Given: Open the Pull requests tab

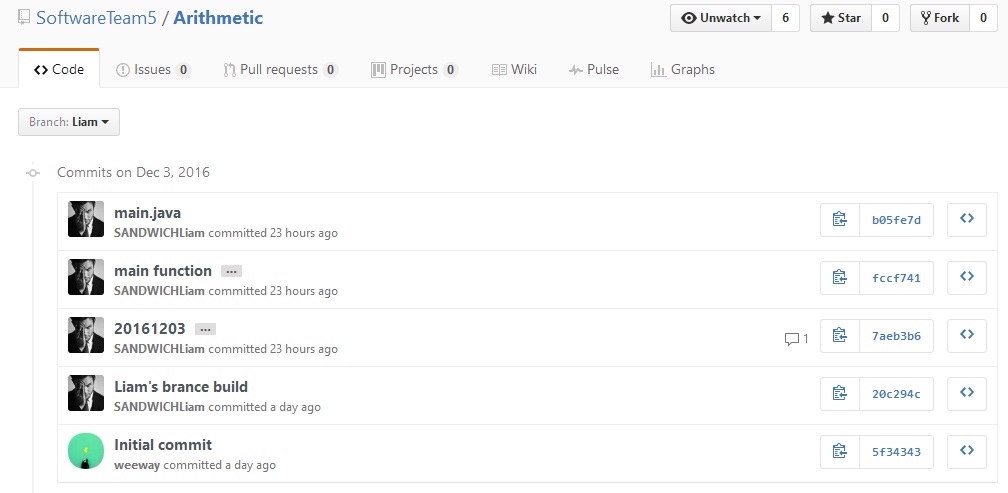Looking at the screenshot, I should (x=280, y=69).
